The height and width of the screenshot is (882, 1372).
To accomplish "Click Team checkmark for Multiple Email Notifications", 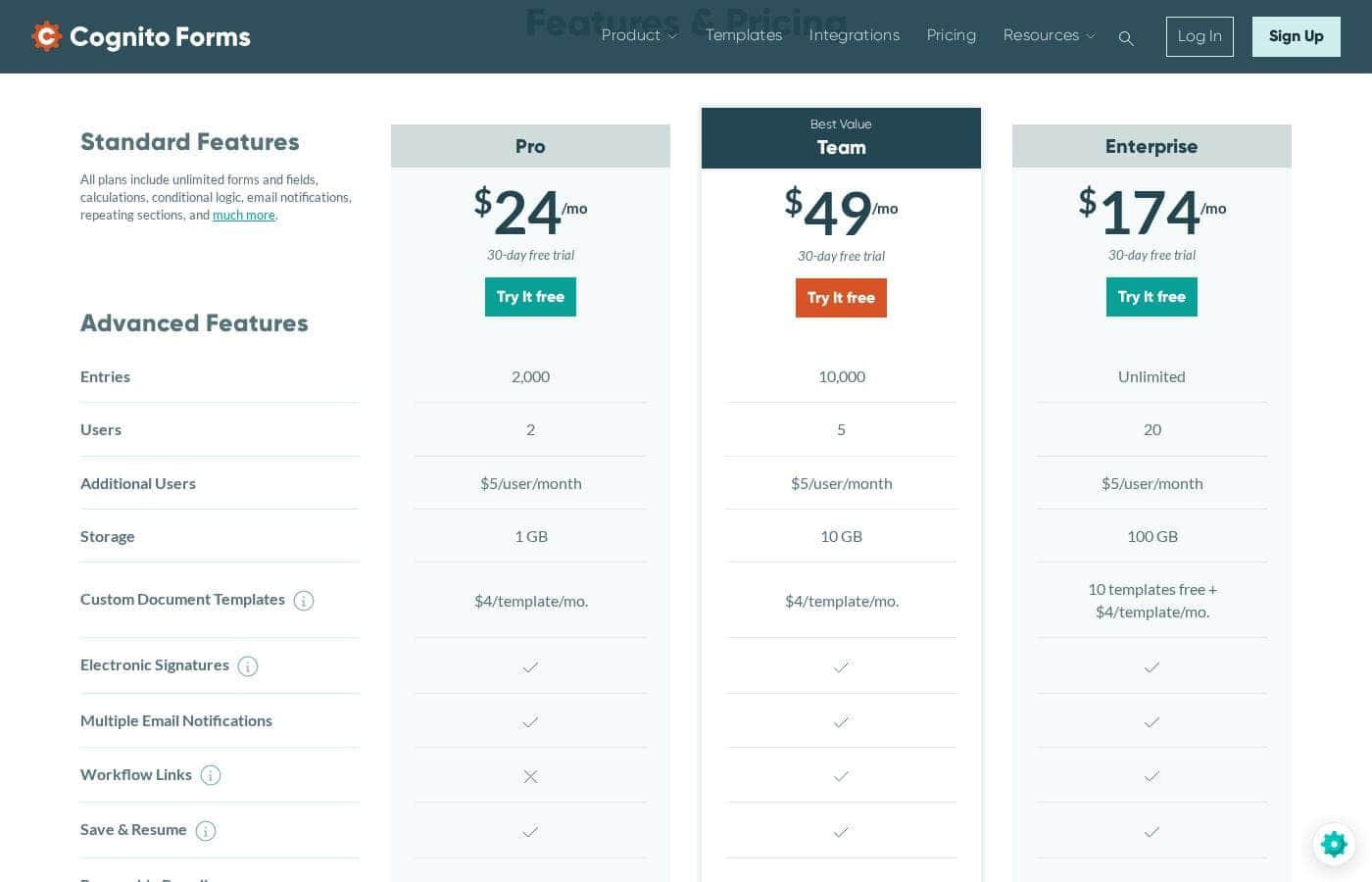I will (x=841, y=722).
